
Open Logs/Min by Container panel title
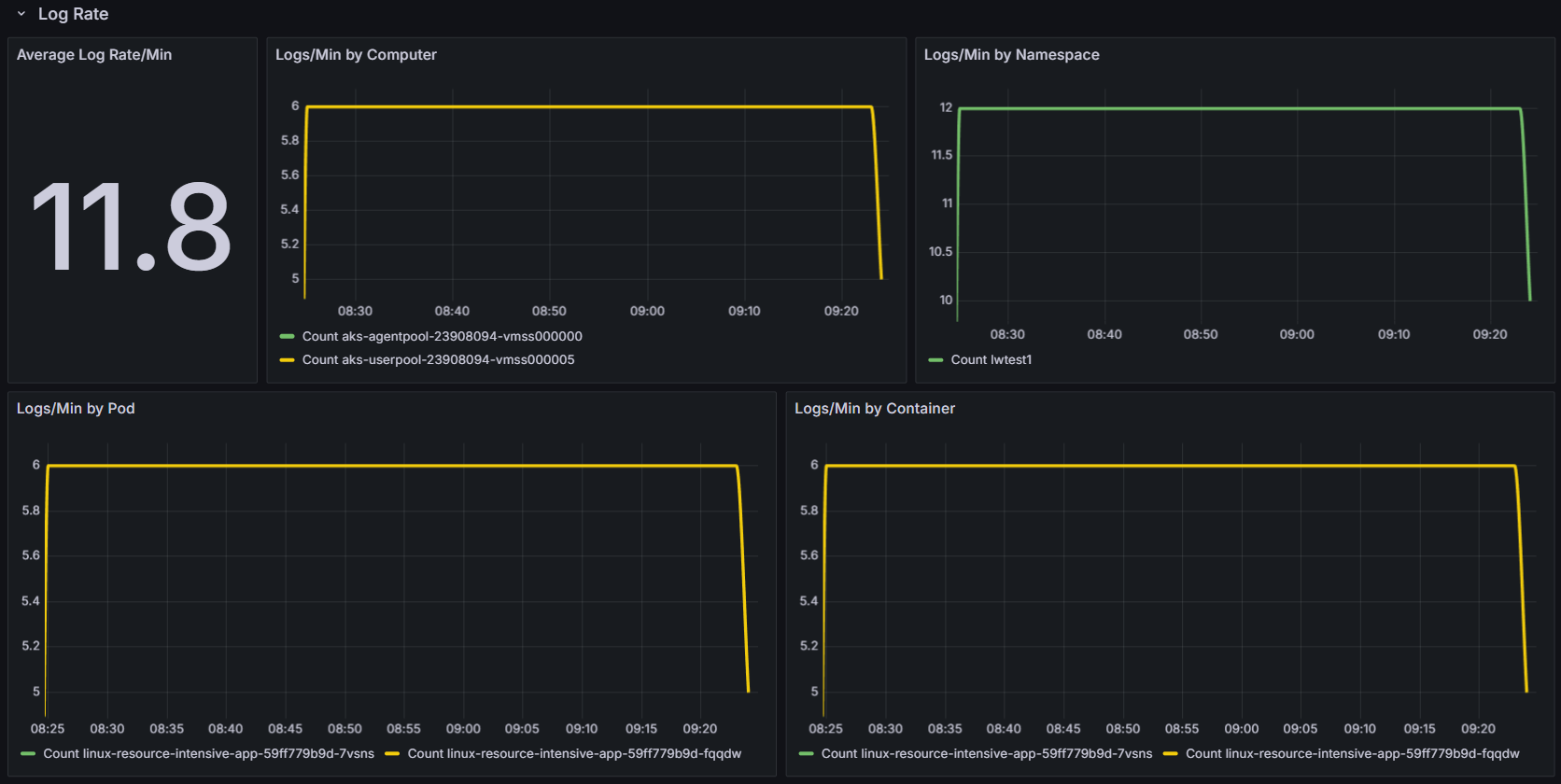click(x=875, y=409)
